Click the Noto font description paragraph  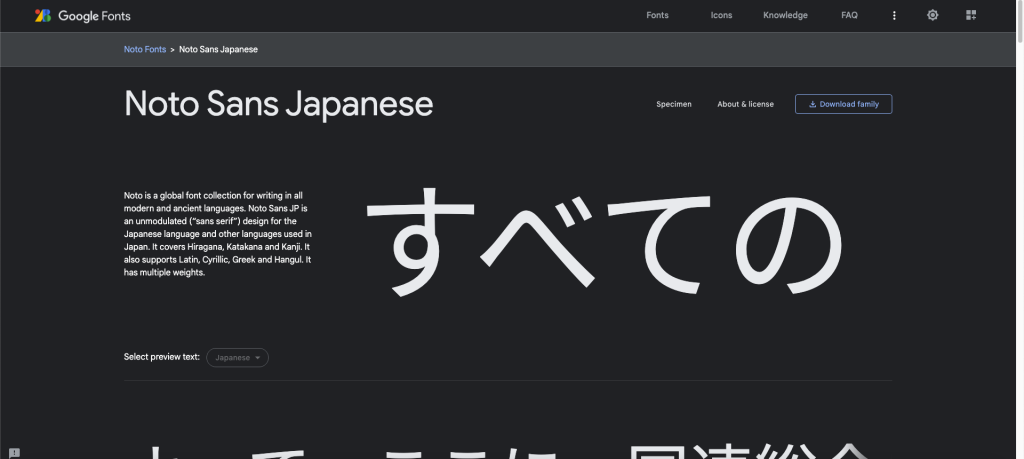[217, 234]
